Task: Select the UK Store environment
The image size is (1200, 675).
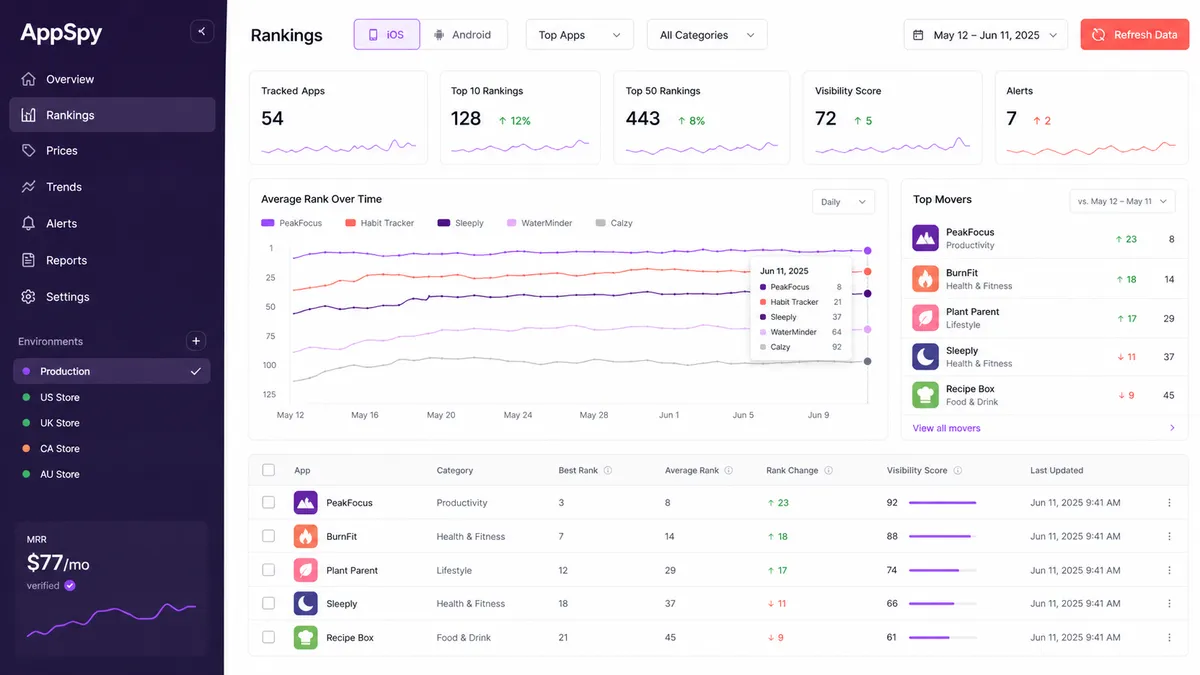Action: coord(112,423)
